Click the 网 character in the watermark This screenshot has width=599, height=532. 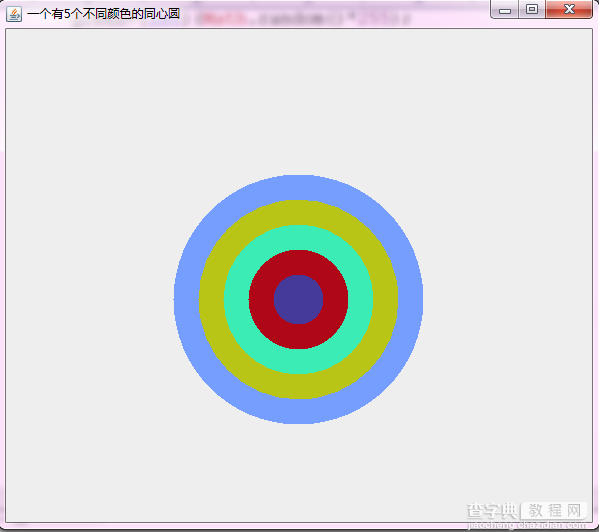pyautogui.click(x=573, y=511)
